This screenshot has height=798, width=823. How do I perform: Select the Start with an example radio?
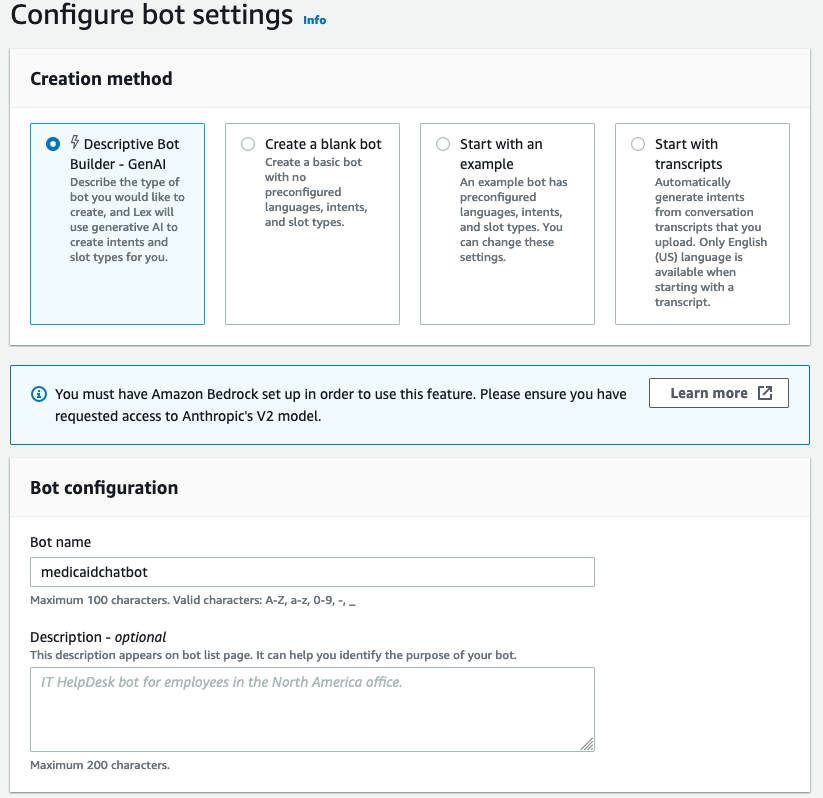(443, 144)
